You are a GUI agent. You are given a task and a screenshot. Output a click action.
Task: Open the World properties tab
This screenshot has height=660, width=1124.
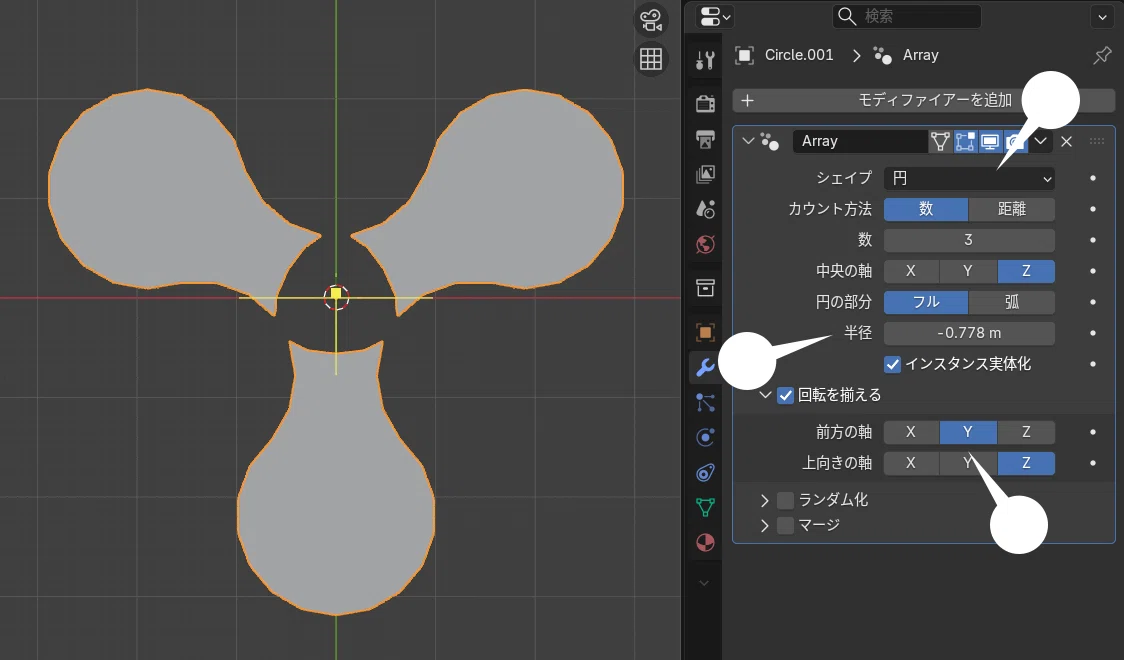[705, 244]
